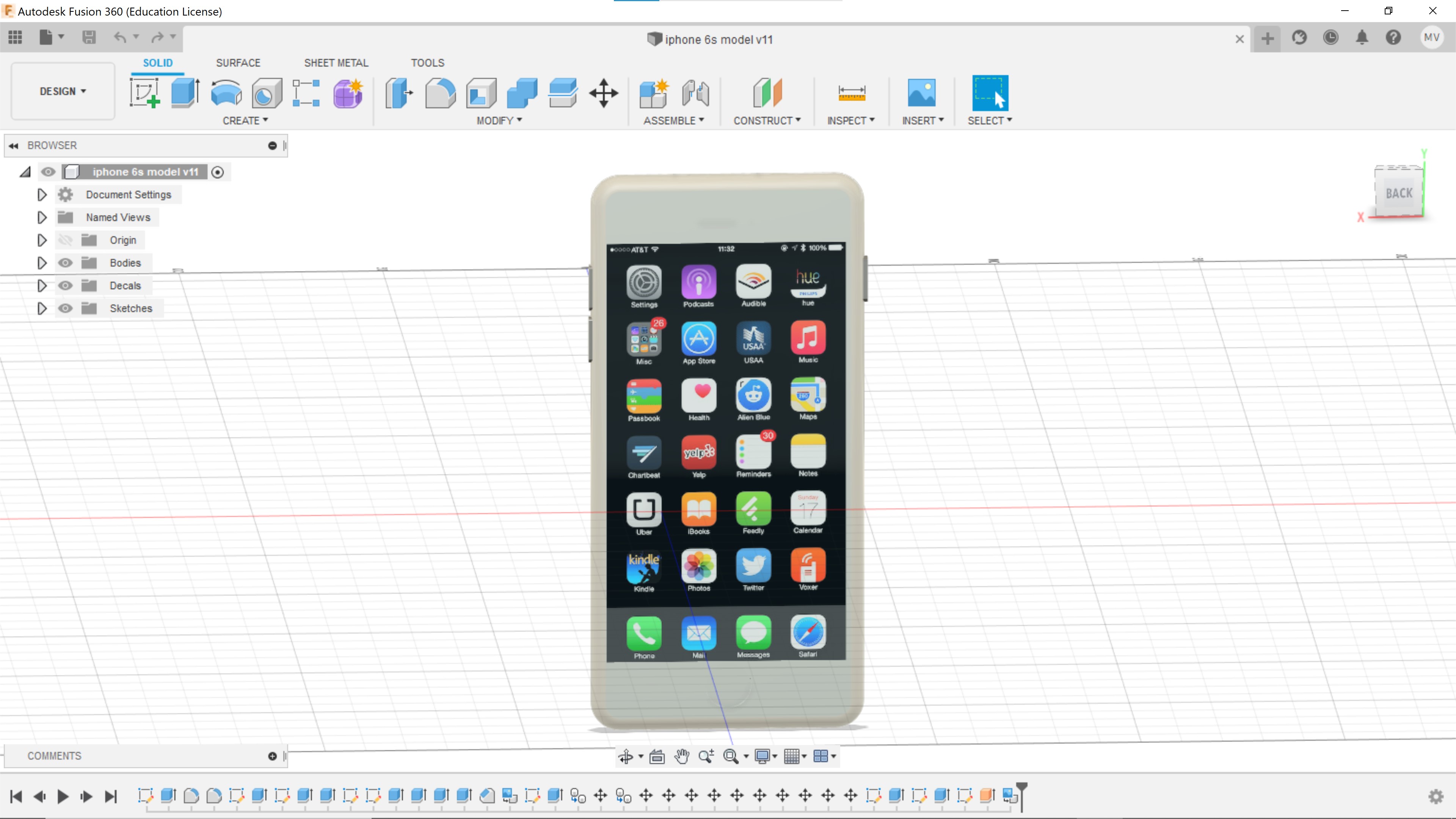1456x819 pixels.
Task: Select the Offset Face tool
Action: click(563, 93)
